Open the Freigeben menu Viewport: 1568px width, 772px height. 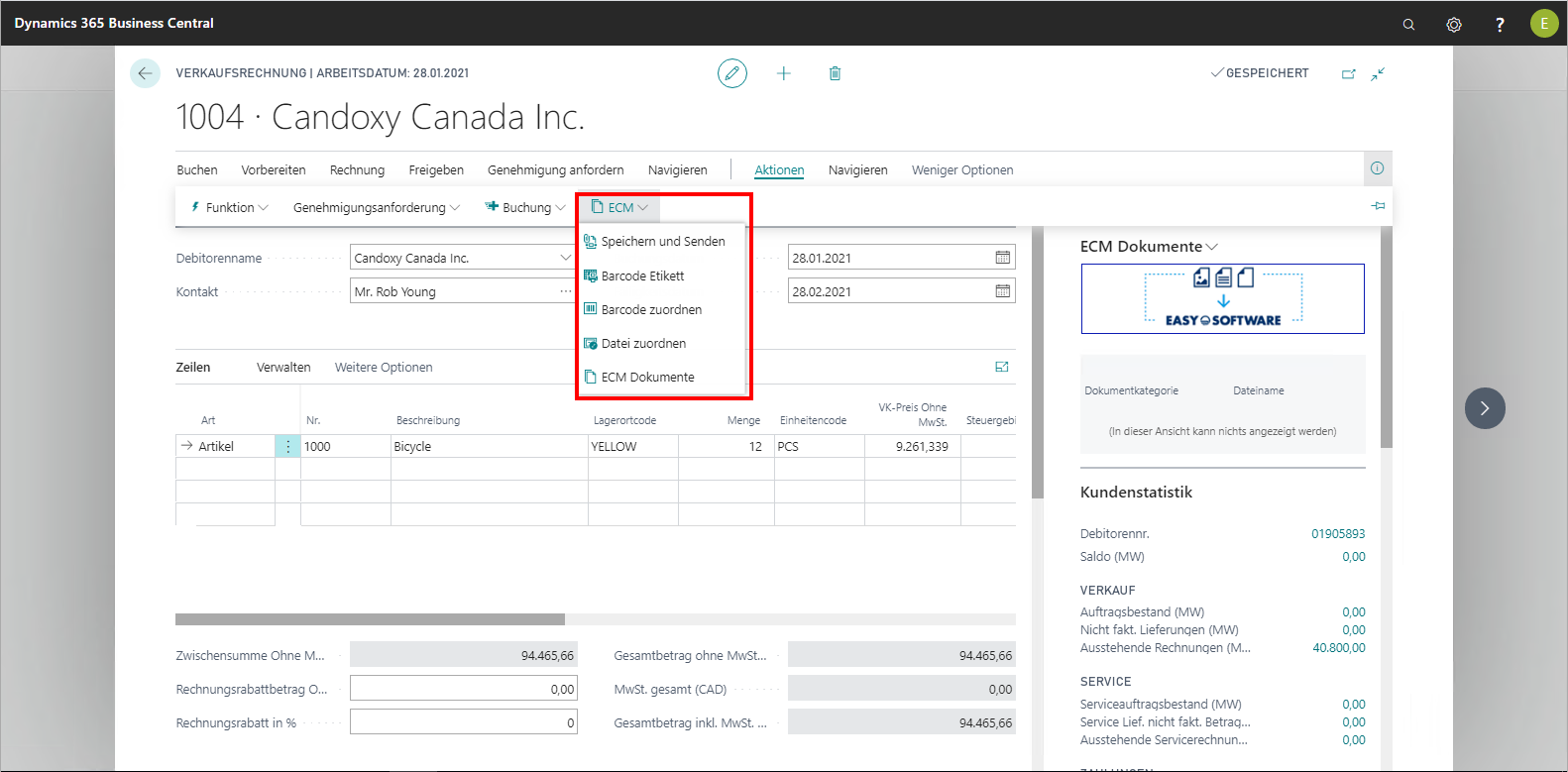coord(436,170)
